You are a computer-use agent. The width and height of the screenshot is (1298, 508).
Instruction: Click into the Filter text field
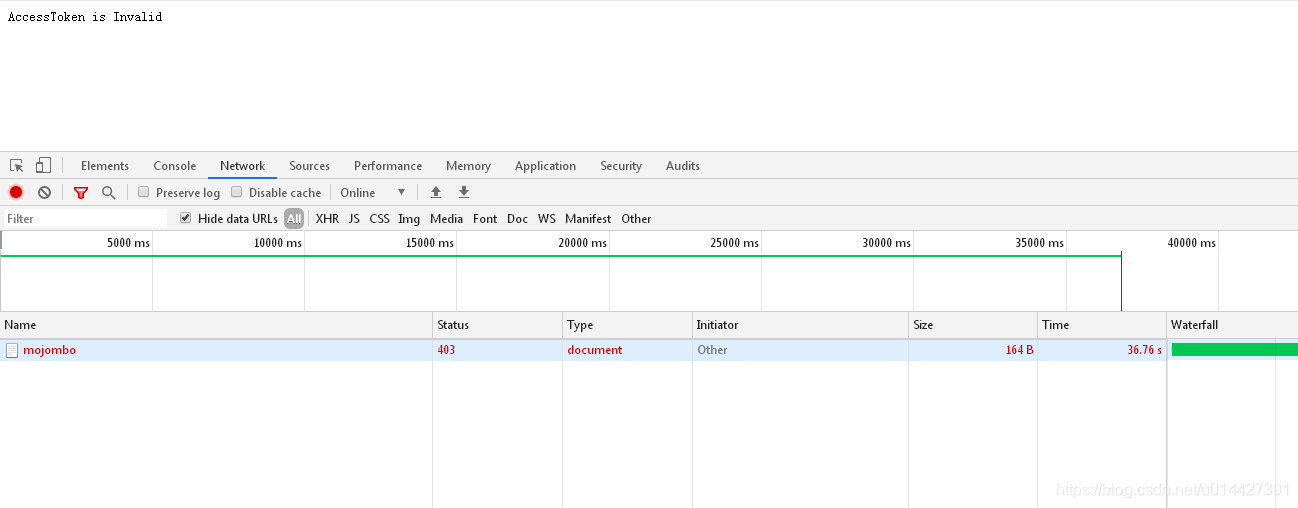85,218
